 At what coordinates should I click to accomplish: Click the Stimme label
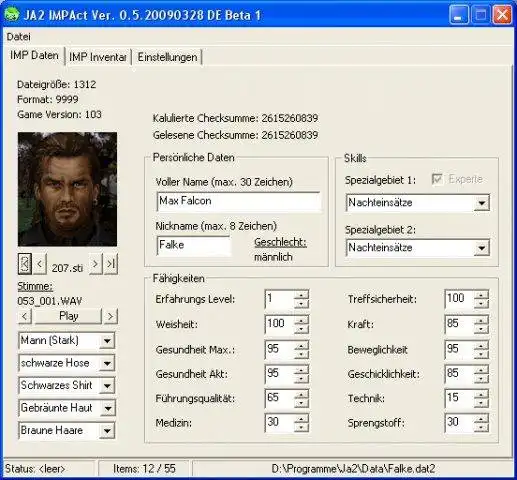pos(35,286)
